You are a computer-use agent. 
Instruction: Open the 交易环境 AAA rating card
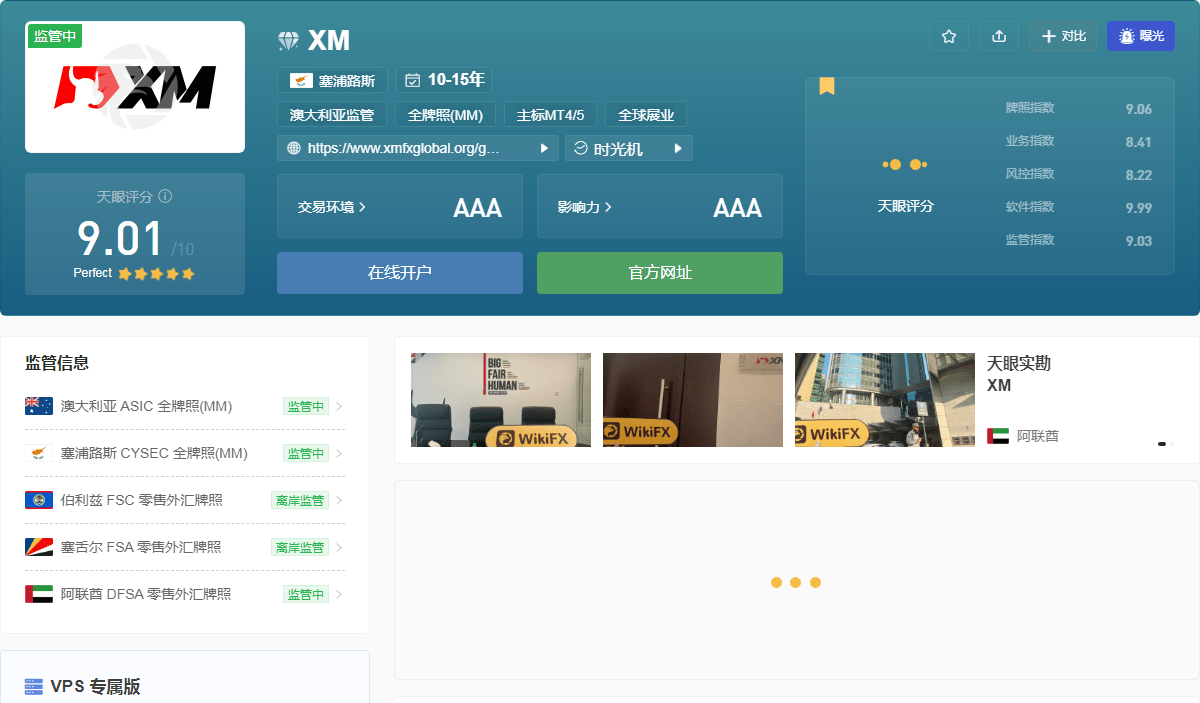click(x=400, y=206)
